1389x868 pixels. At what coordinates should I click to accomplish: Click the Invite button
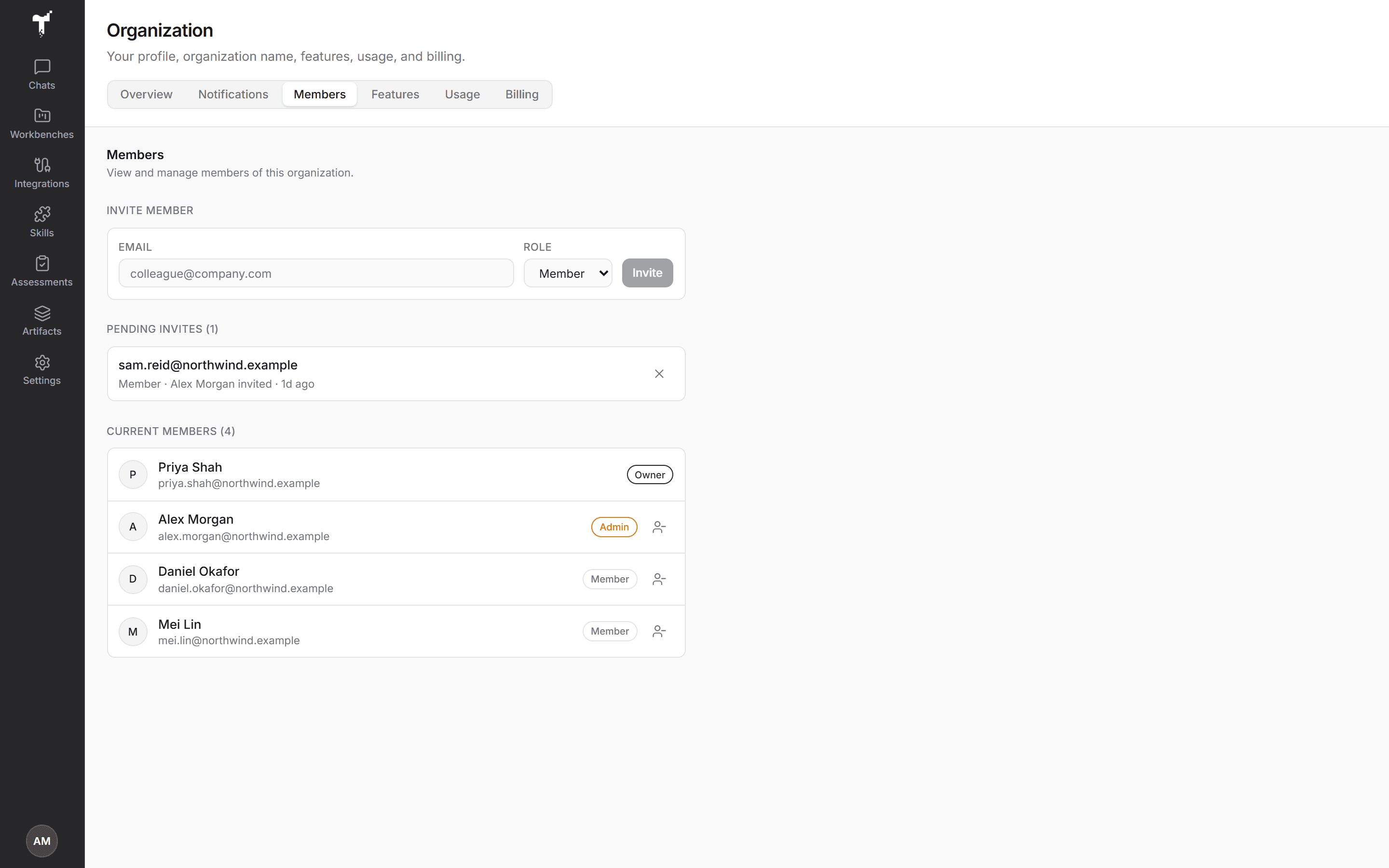[647, 273]
